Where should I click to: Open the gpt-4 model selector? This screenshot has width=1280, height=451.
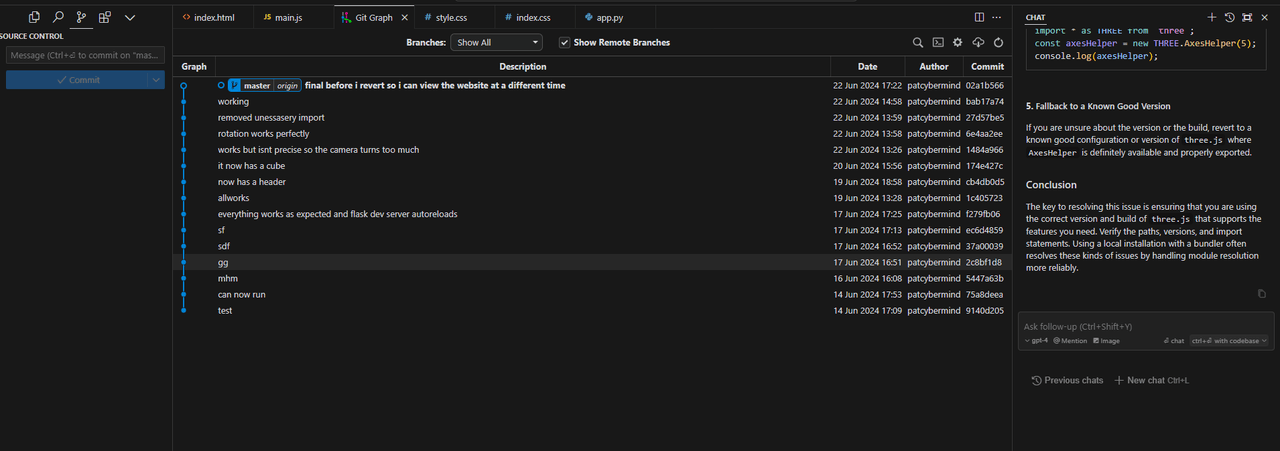[1036, 341]
